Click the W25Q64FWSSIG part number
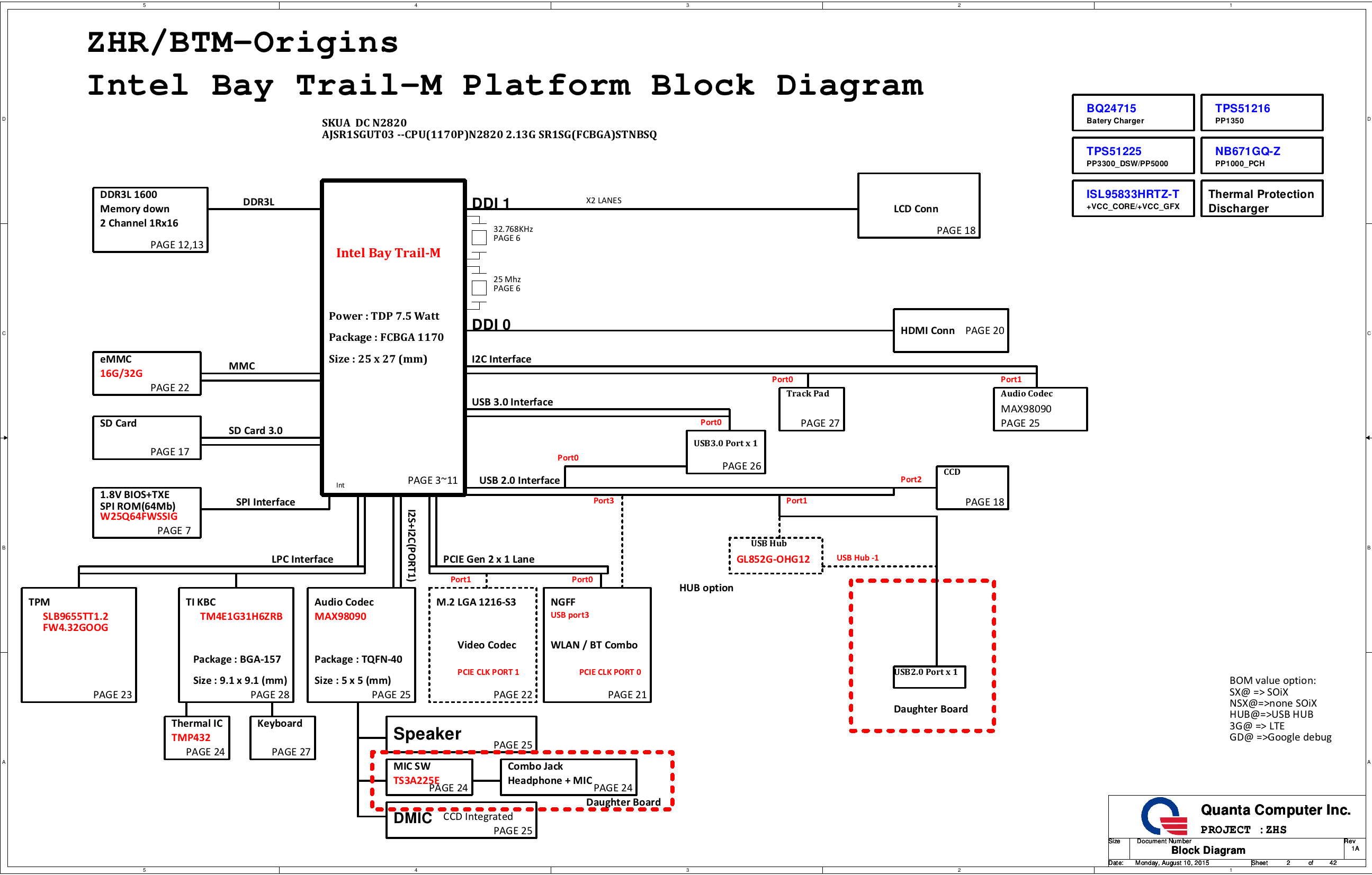The width and height of the screenshot is (1372, 875). coord(138,516)
